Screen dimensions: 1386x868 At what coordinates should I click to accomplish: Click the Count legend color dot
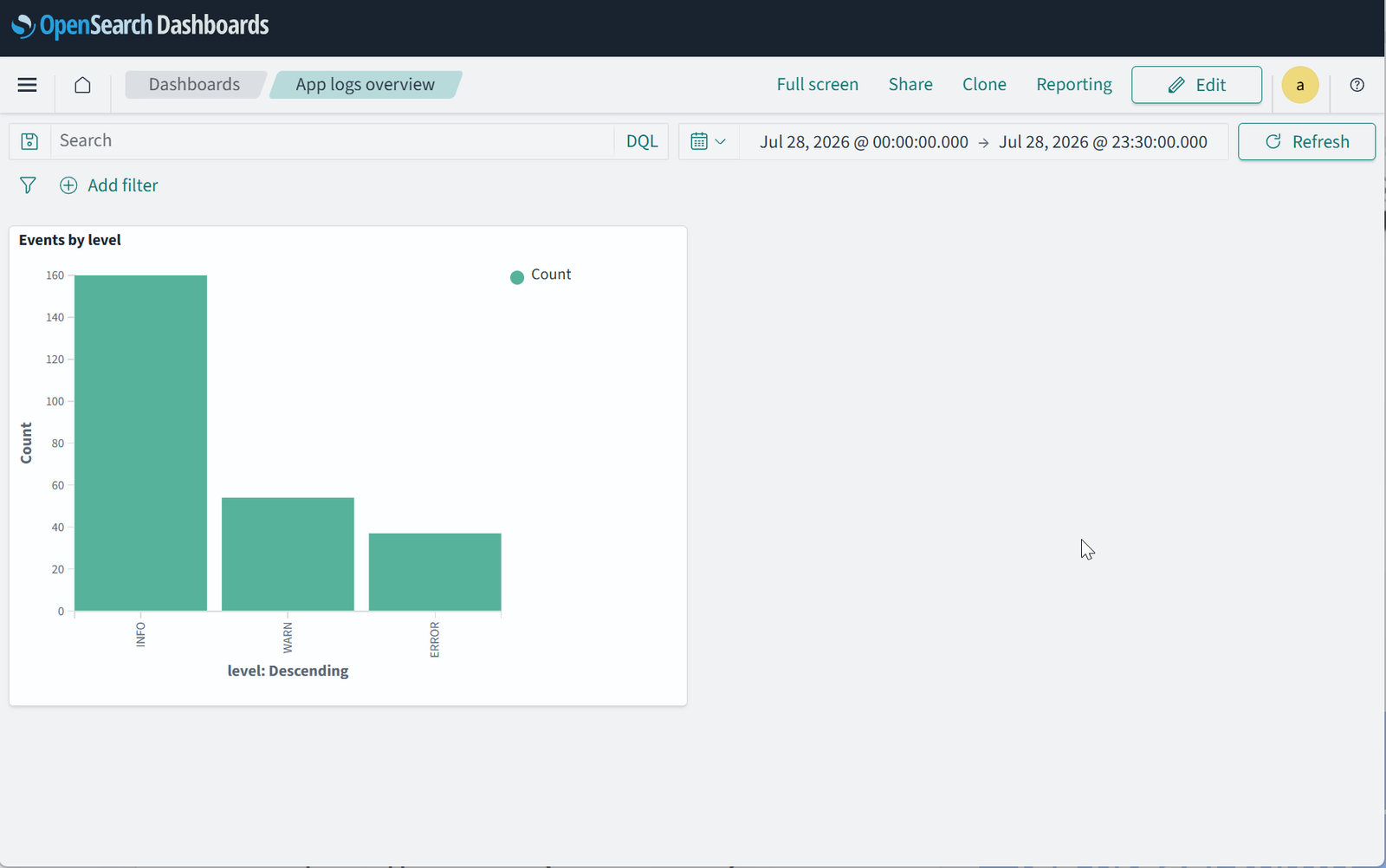517,277
